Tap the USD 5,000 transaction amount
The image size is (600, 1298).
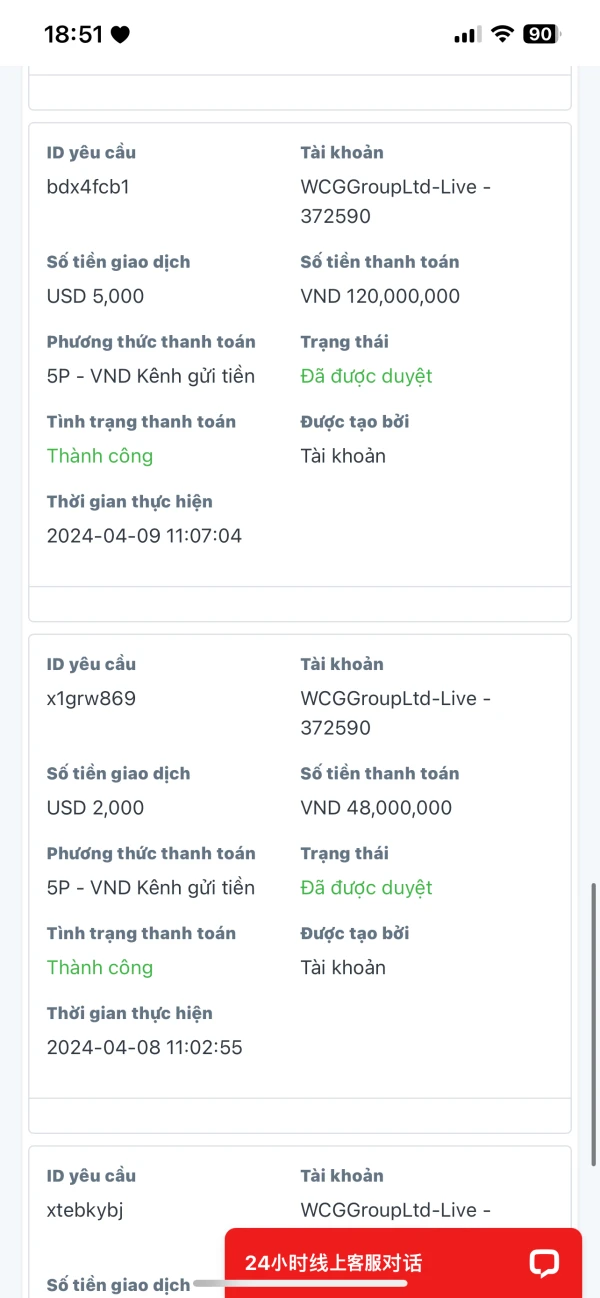[x=95, y=296]
